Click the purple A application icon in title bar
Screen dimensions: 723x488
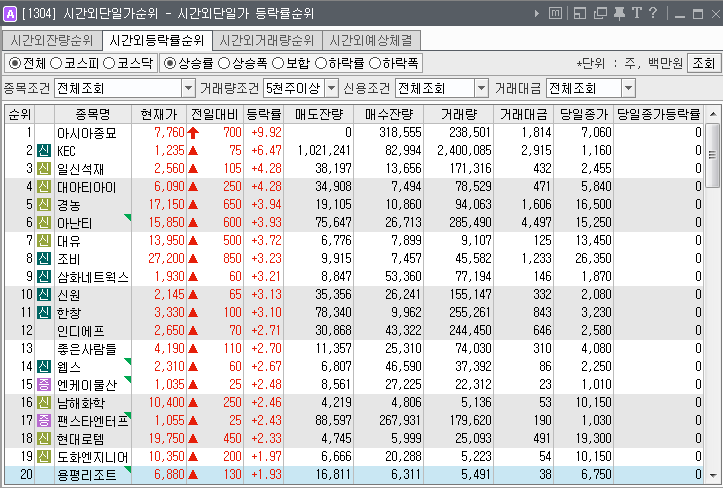point(10,14)
